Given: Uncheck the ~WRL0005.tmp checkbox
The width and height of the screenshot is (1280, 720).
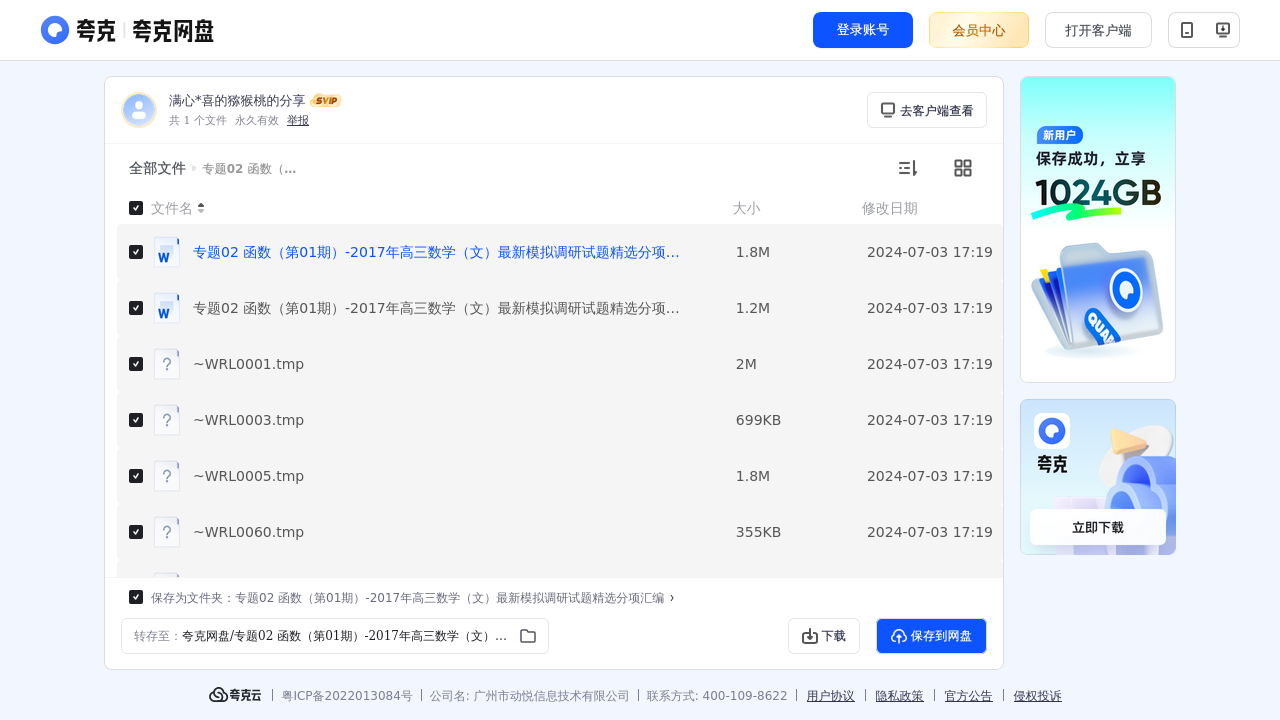Looking at the screenshot, I should click(x=136, y=476).
